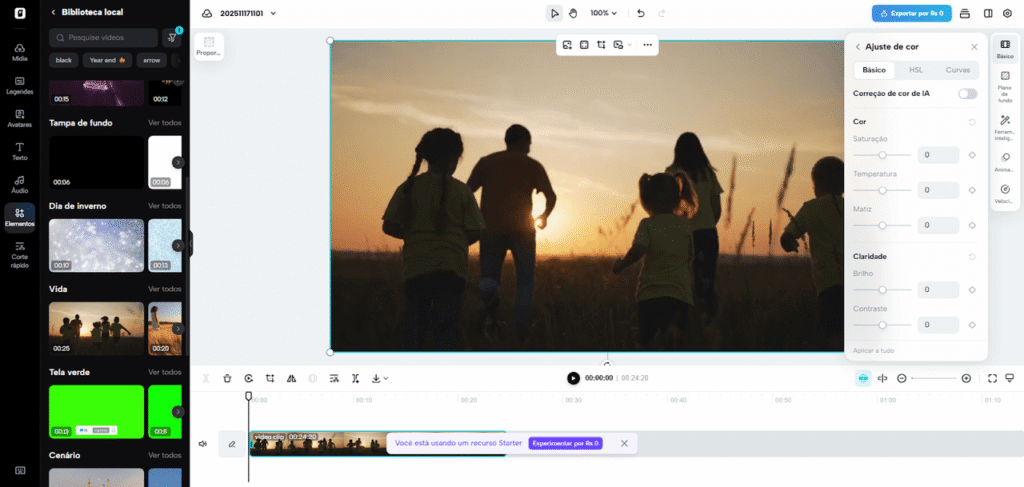Select the hand pan tool
This screenshot has height=487, width=1024.
[573, 13]
